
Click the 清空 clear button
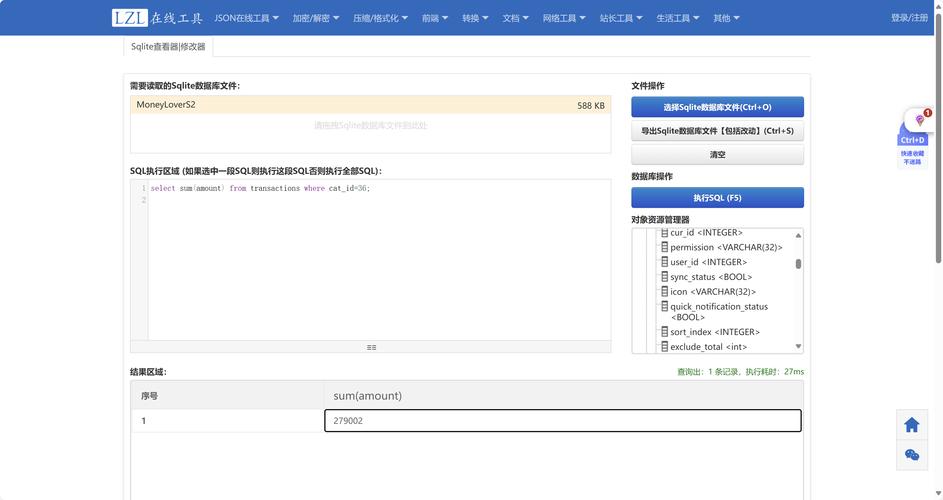pos(717,155)
